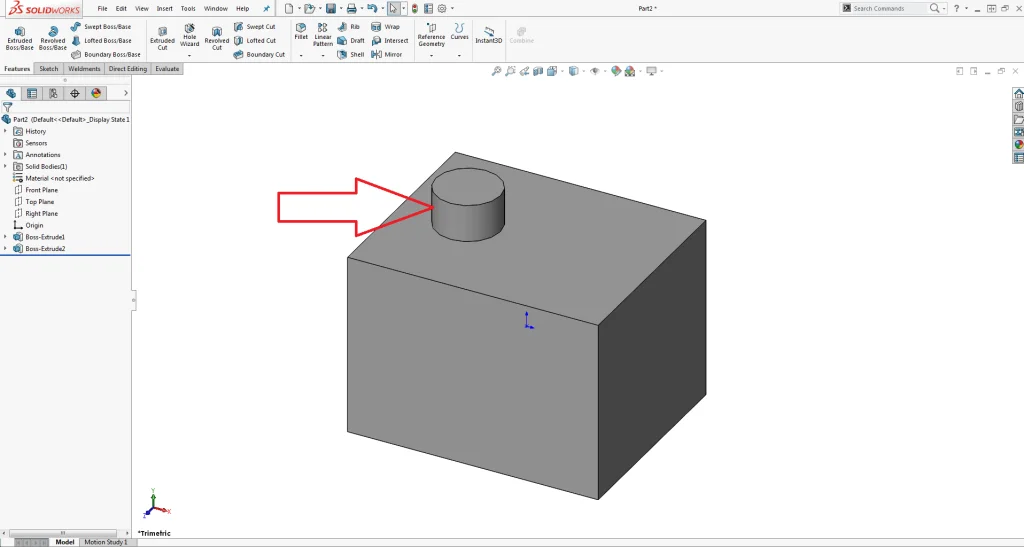Open the Insert menu
Viewport: 1024px width, 547px height.
pyautogui.click(x=164, y=8)
